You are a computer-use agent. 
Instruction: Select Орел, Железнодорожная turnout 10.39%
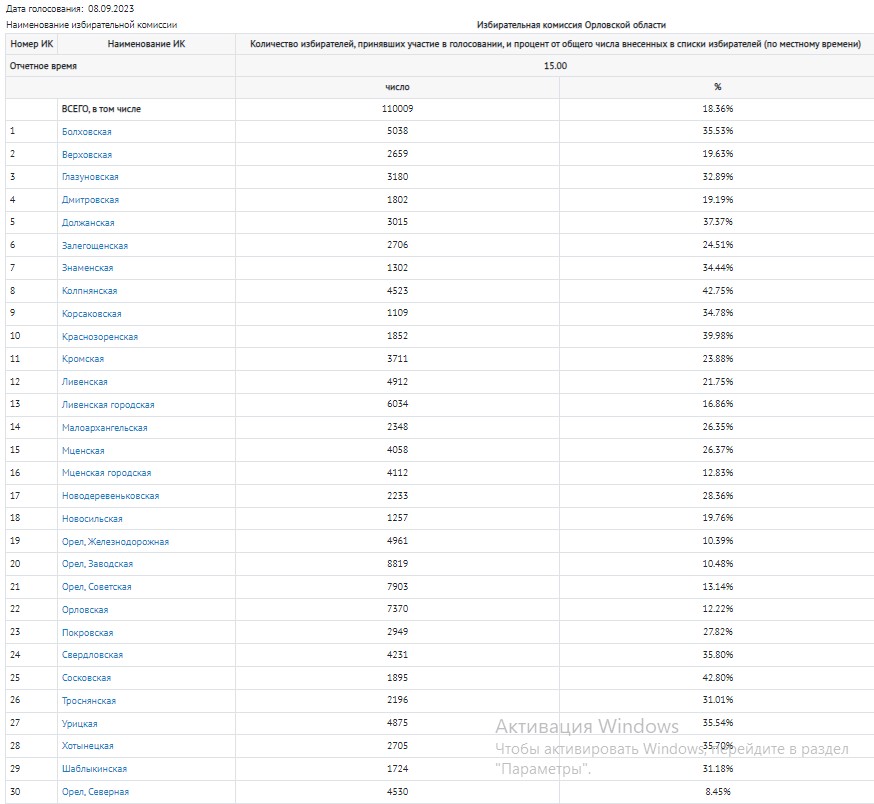717,541
